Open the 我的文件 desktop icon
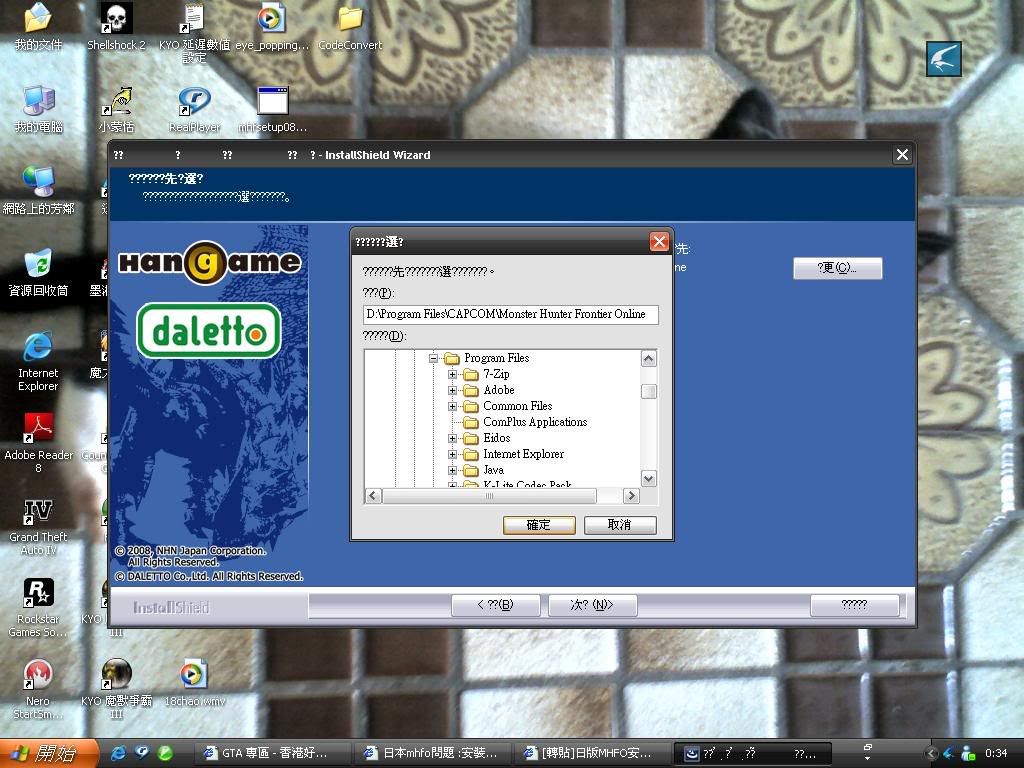Screen dimensions: 1024x768 coord(39,26)
